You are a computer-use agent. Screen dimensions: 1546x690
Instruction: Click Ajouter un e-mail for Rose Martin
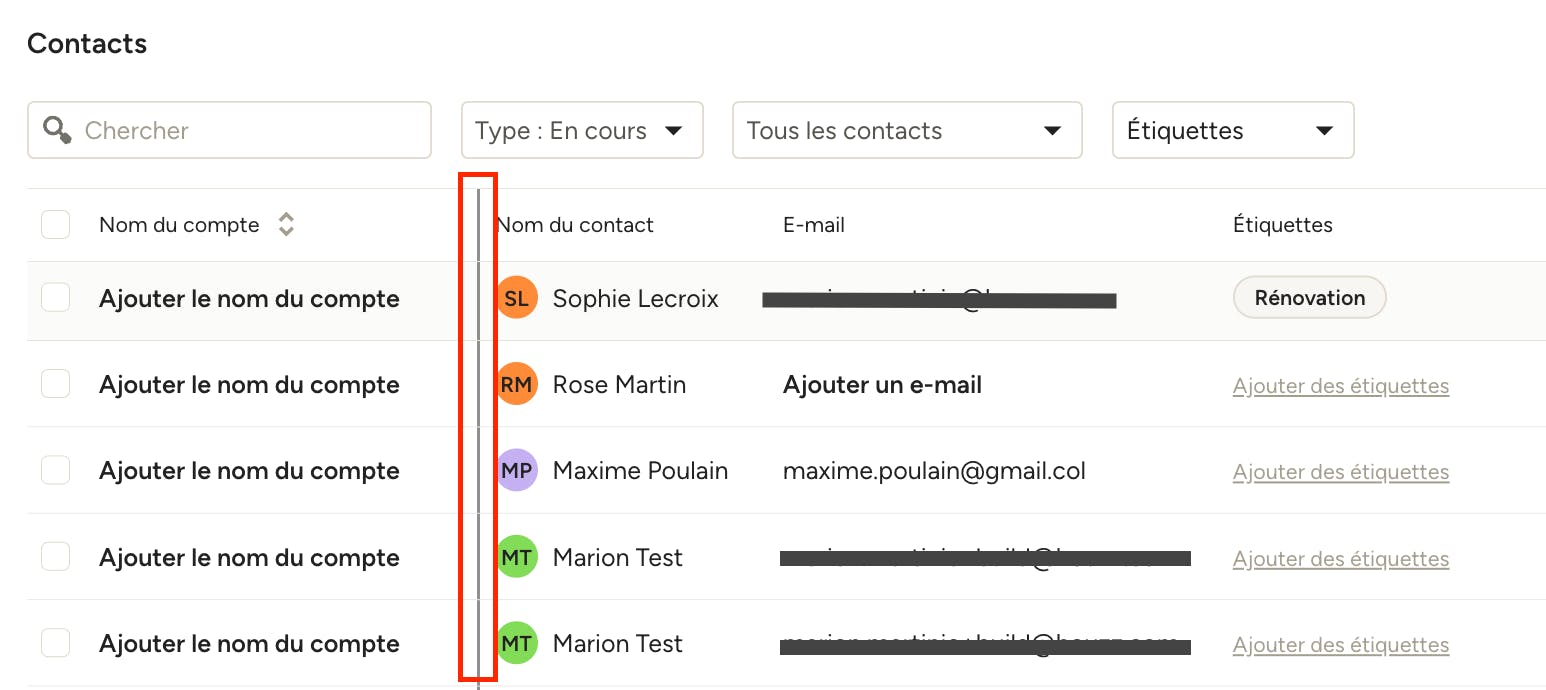point(882,385)
